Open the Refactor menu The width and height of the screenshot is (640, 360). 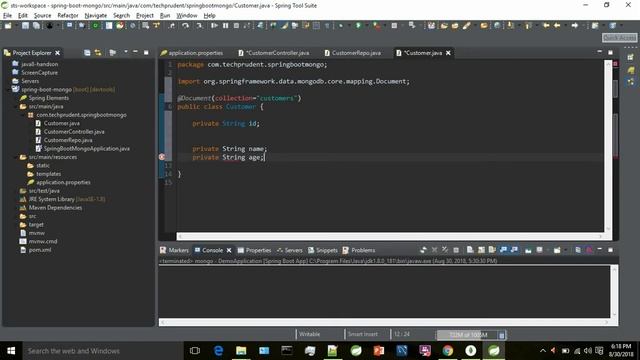(68, 16)
